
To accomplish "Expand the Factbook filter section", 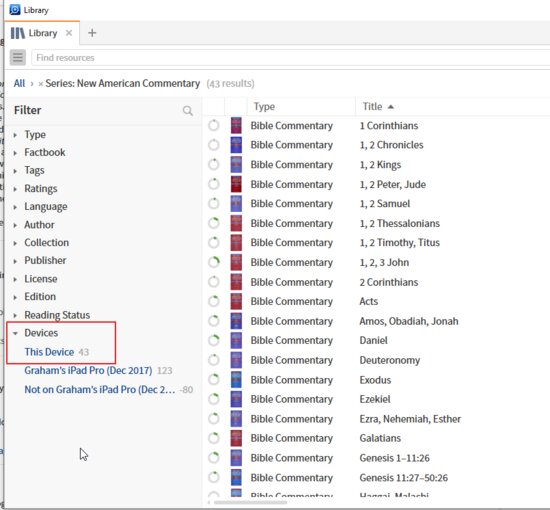I will click(x=15, y=153).
